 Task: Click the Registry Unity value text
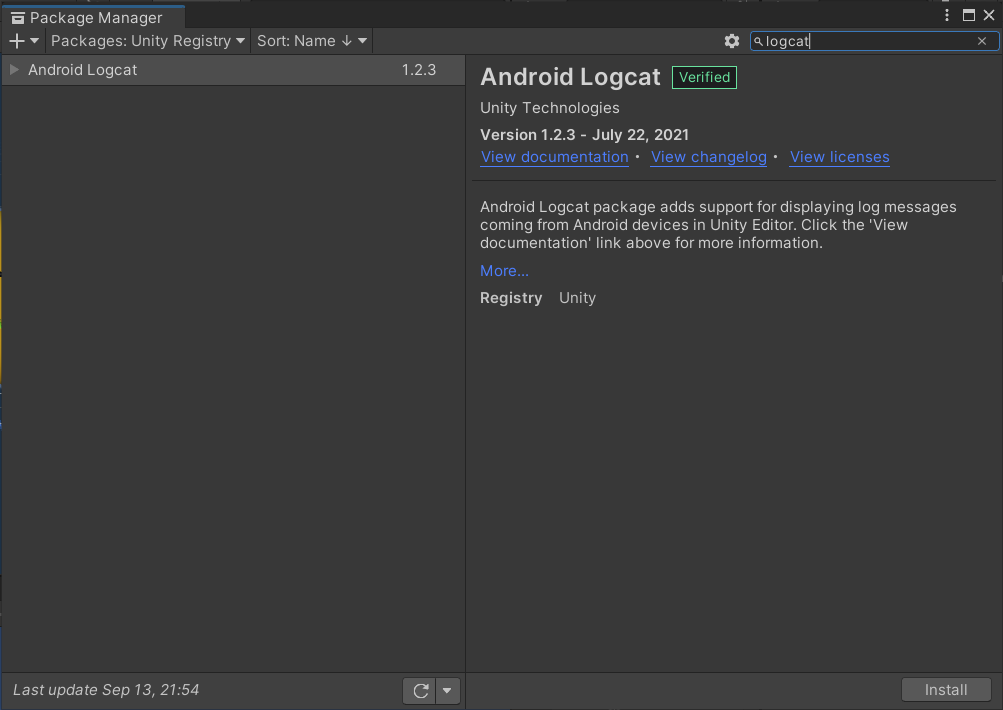(x=578, y=298)
